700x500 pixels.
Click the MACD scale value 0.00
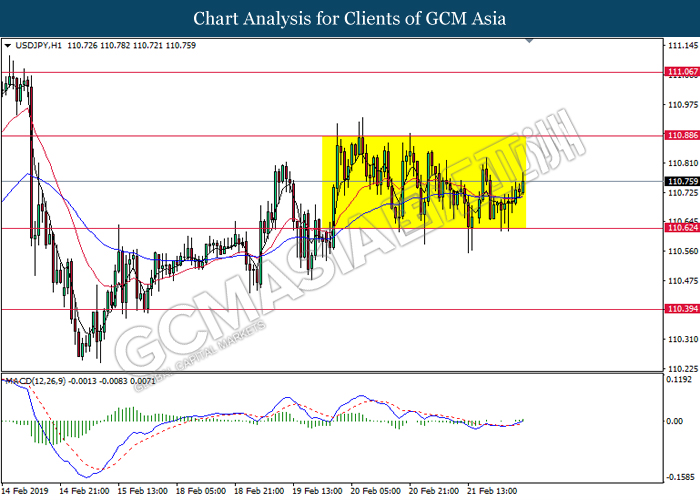coord(675,421)
